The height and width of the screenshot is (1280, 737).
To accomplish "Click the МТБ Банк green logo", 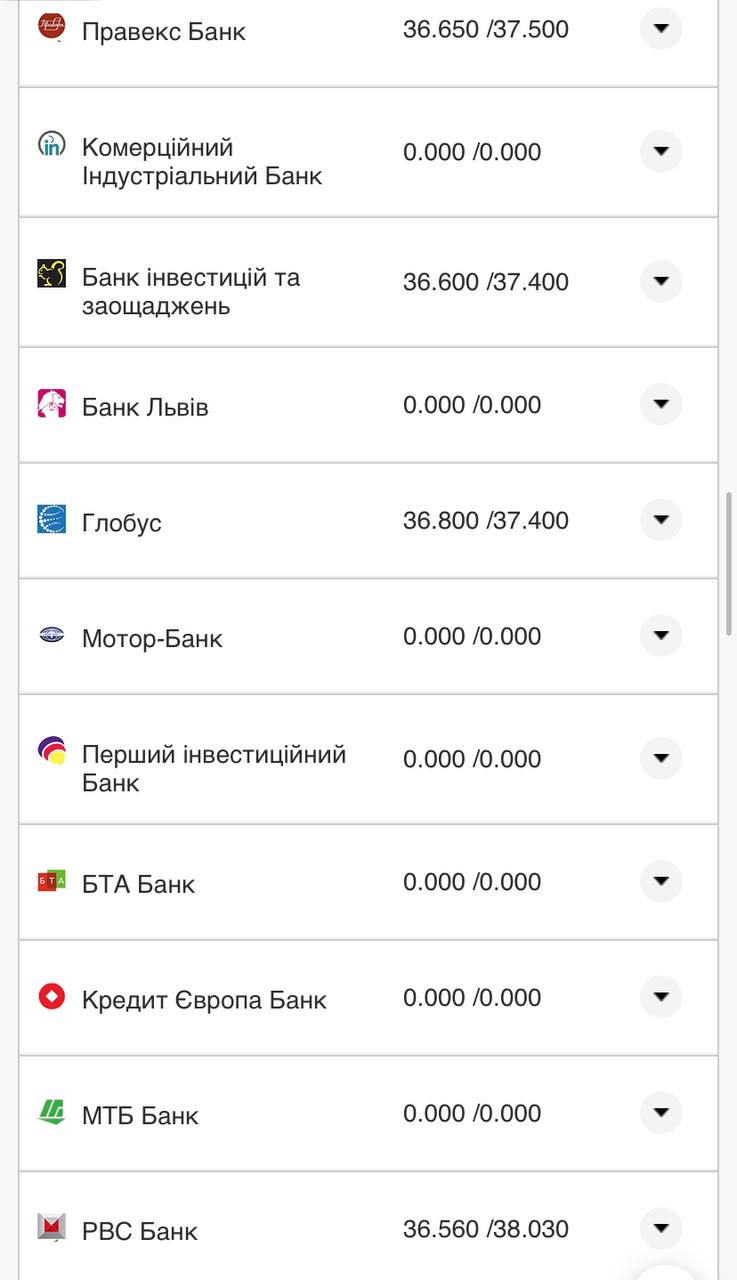I will (51, 1112).
